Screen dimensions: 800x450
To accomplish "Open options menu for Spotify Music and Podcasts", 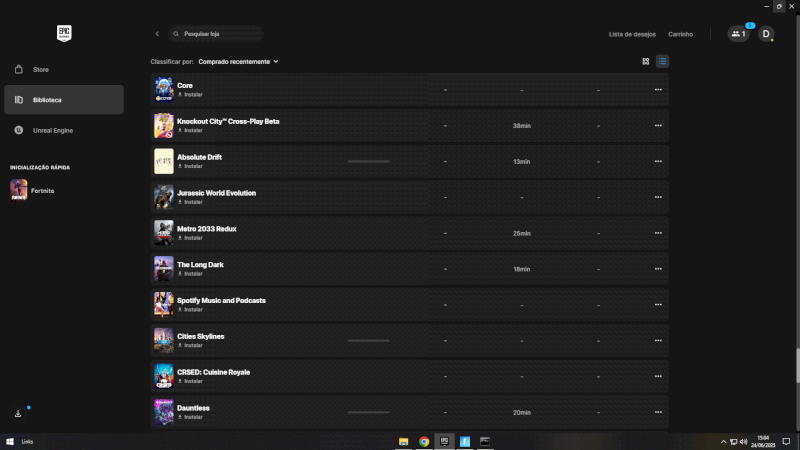I will click(x=658, y=305).
